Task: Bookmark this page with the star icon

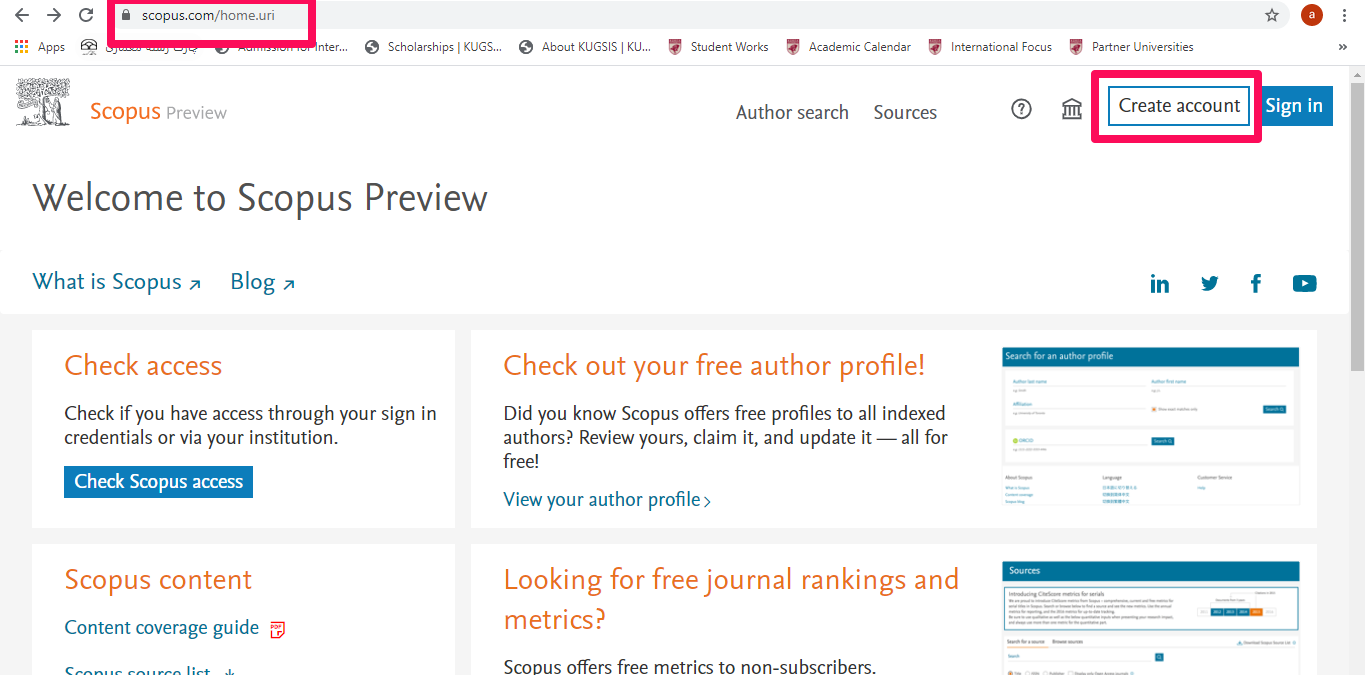Action: [x=1272, y=15]
